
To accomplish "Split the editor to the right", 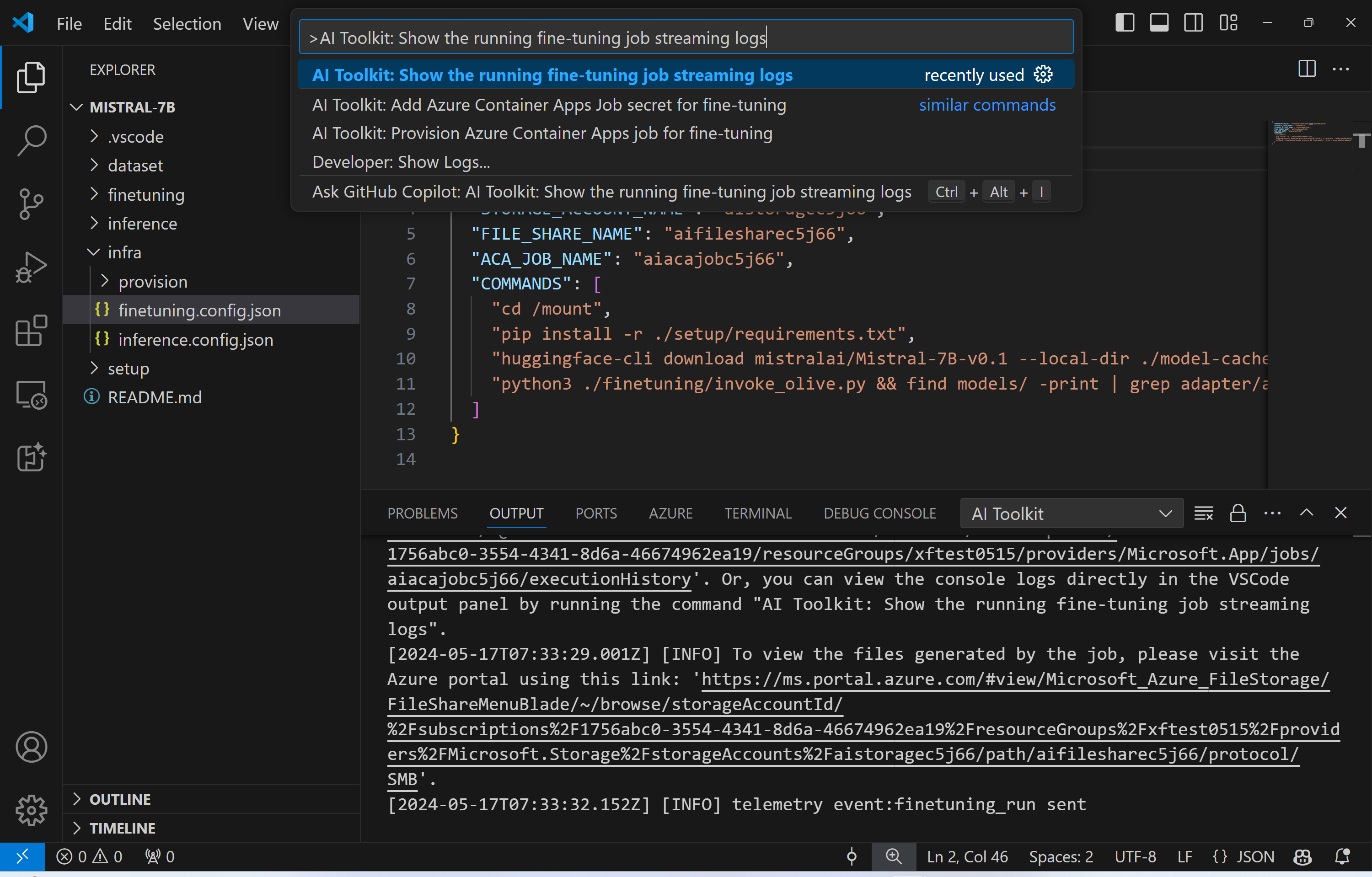I will [1307, 69].
